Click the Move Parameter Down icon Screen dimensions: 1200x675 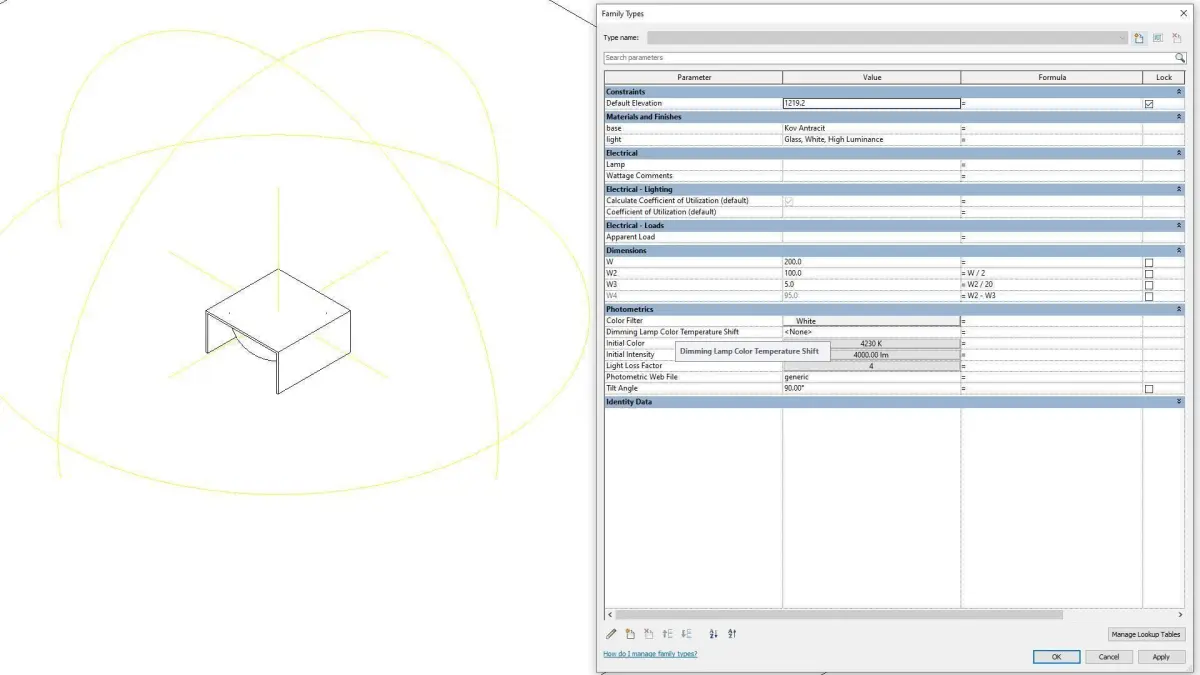687,634
